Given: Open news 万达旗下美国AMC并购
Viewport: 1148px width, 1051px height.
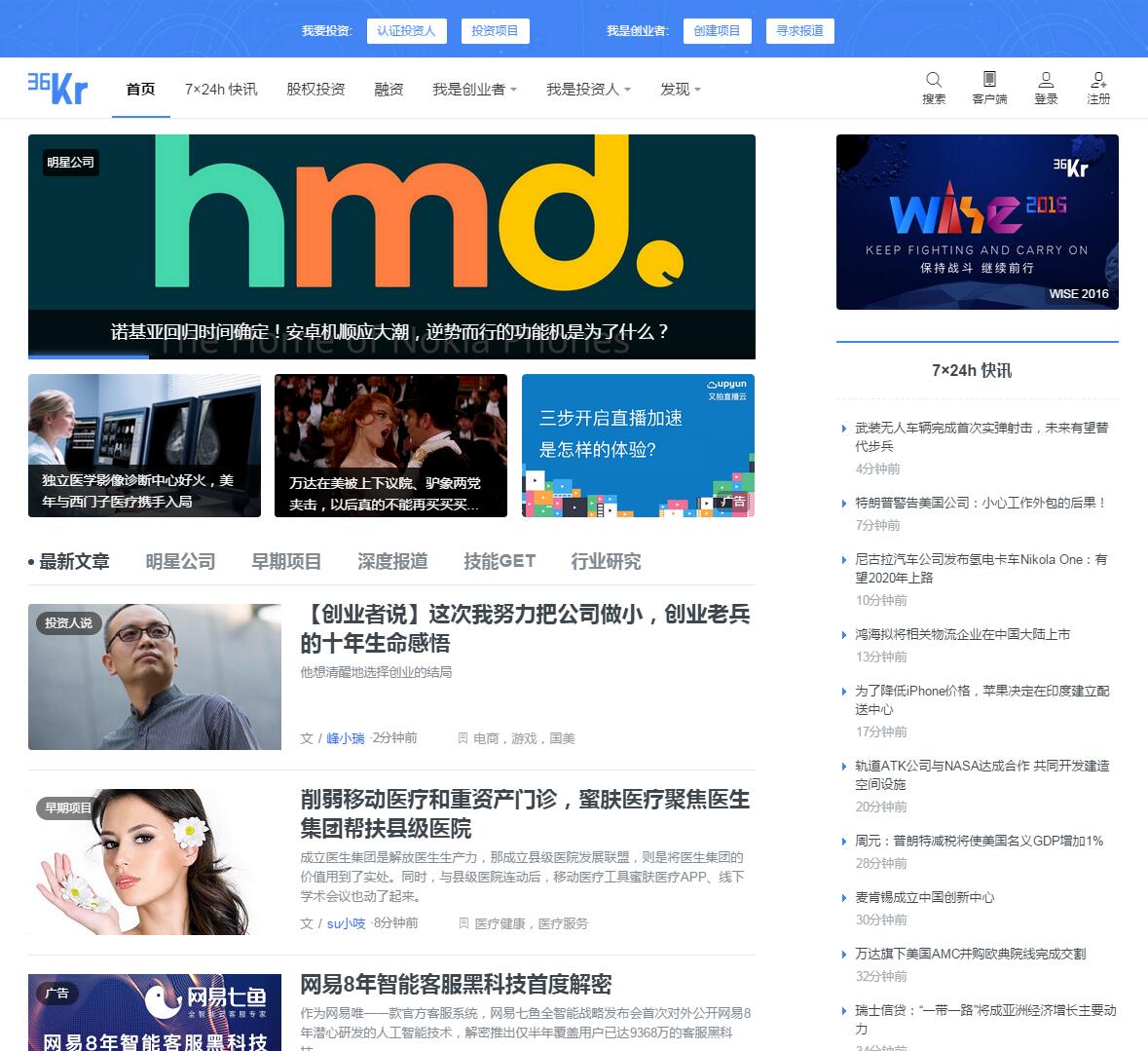Looking at the screenshot, I should pos(970,954).
